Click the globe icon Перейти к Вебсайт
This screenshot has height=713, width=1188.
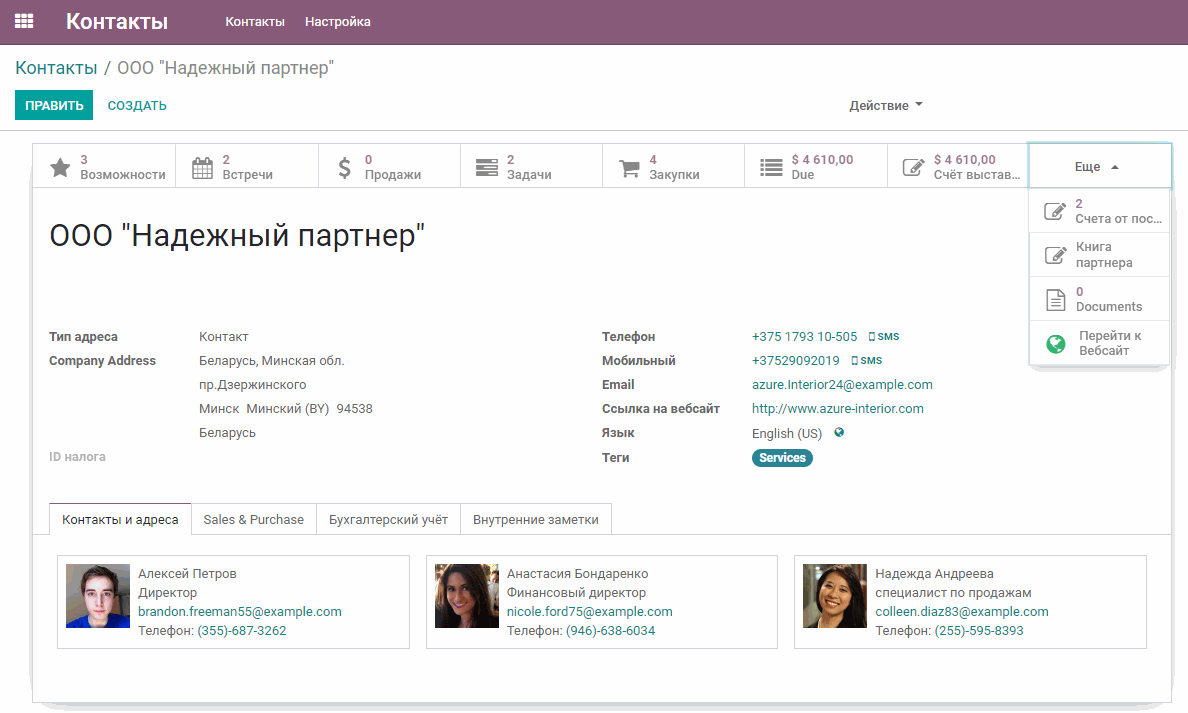click(1055, 343)
